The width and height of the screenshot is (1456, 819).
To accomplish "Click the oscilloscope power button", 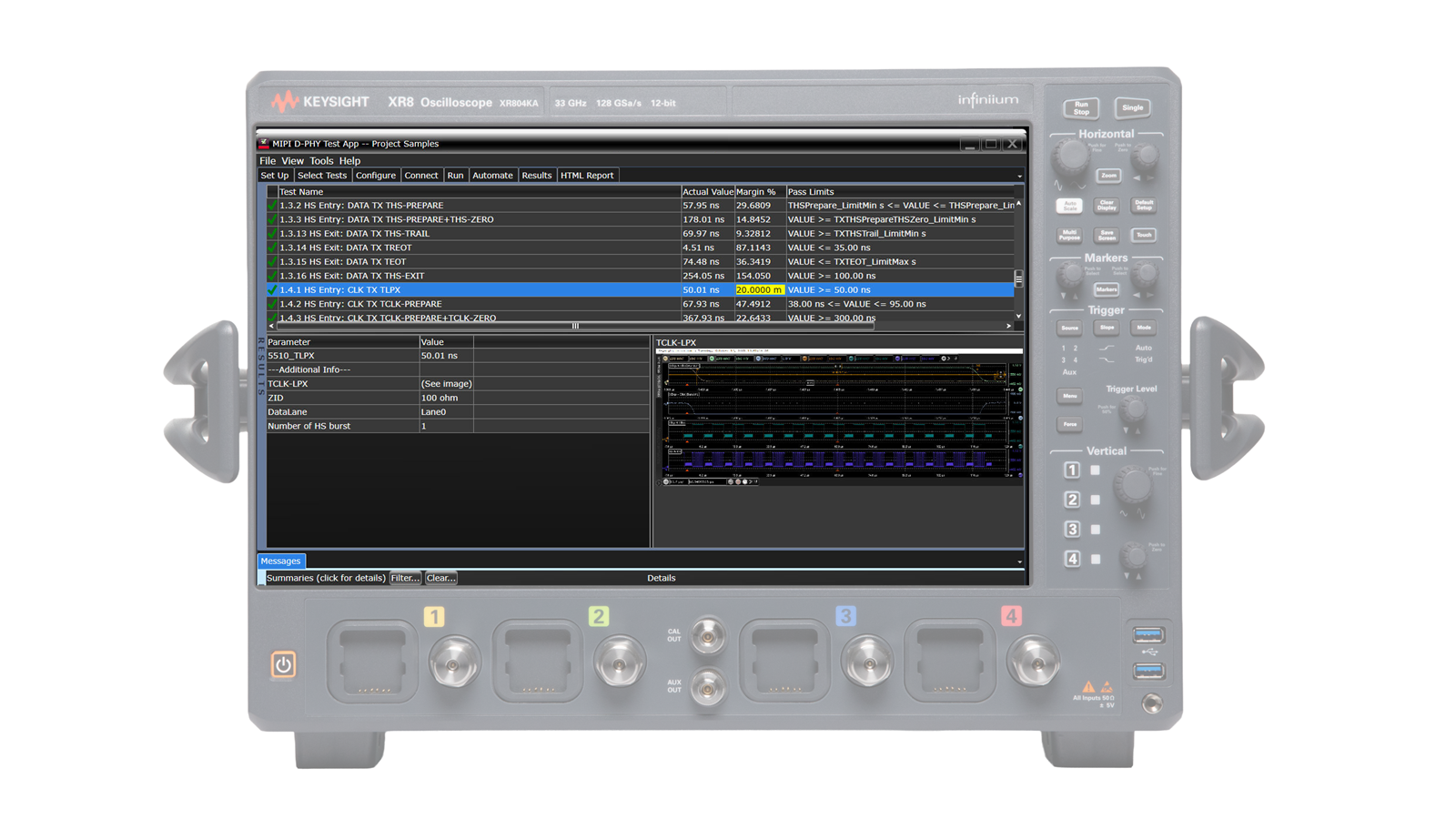I will (283, 664).
